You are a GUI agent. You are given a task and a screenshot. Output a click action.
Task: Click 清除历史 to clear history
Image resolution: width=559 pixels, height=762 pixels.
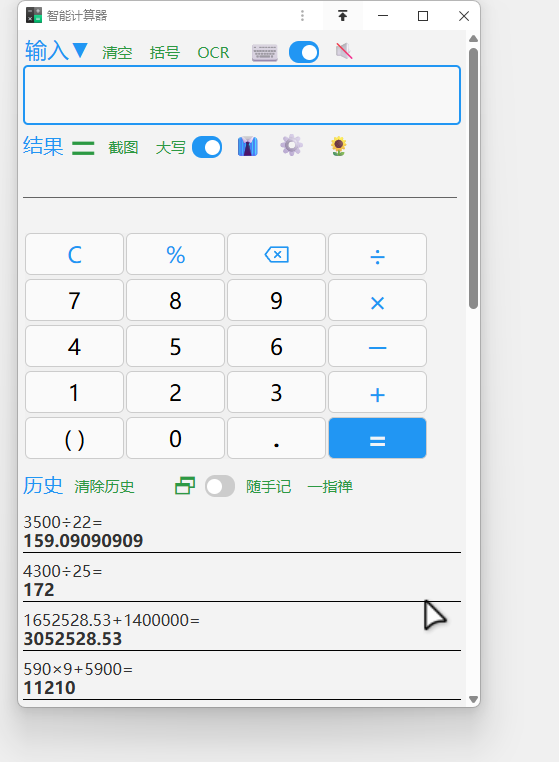click(x=104, y=486)
